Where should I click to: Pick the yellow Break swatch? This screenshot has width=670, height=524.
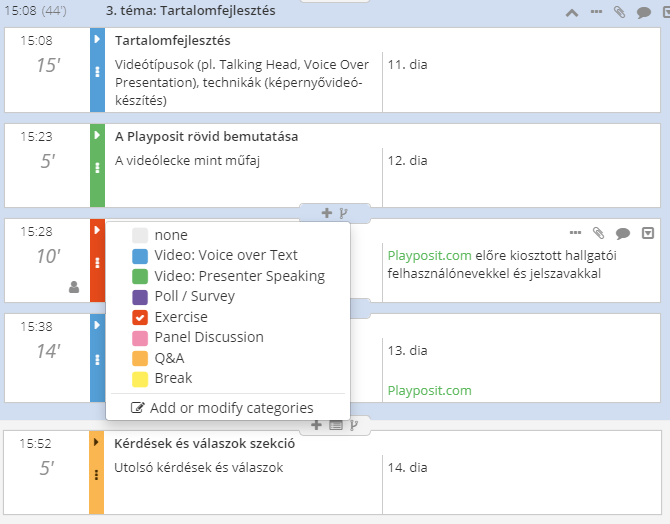140,379
